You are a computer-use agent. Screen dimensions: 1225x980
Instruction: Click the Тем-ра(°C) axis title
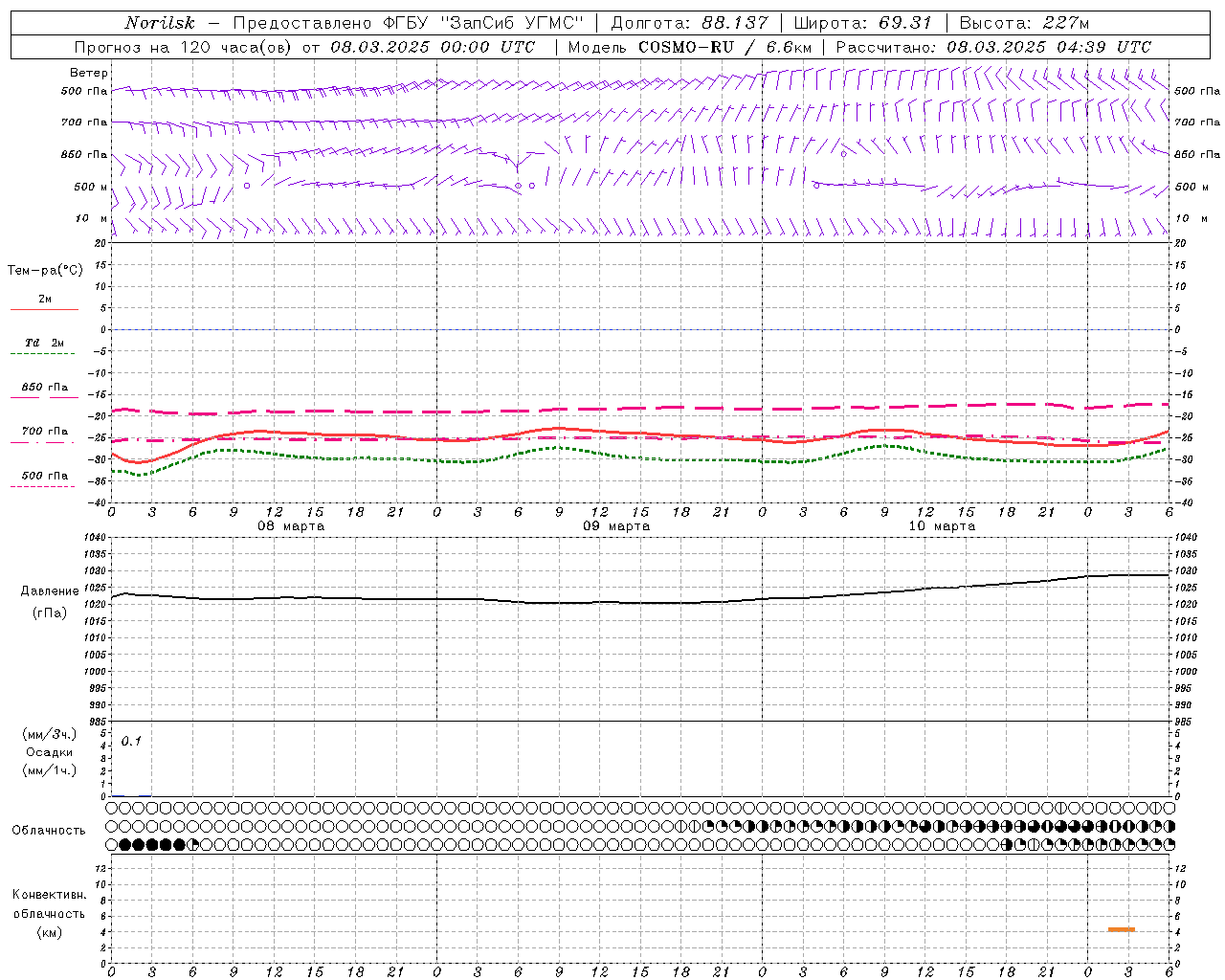45,271
